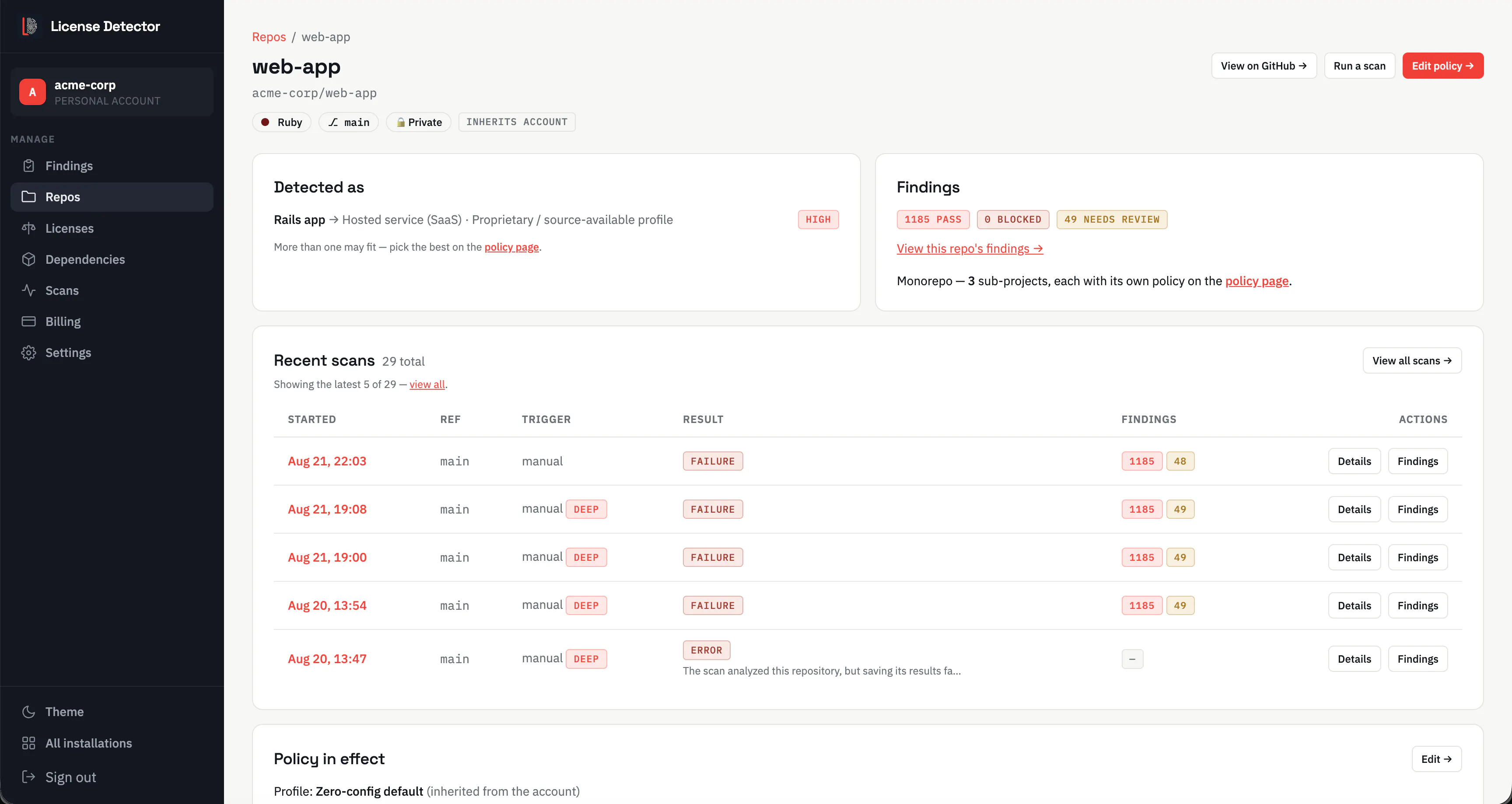Image resolution: width=1512 pixels, height=804 pixels.
Task: Click Details for Aug 20, 13:47 scan
Action: coord(1354,658)
